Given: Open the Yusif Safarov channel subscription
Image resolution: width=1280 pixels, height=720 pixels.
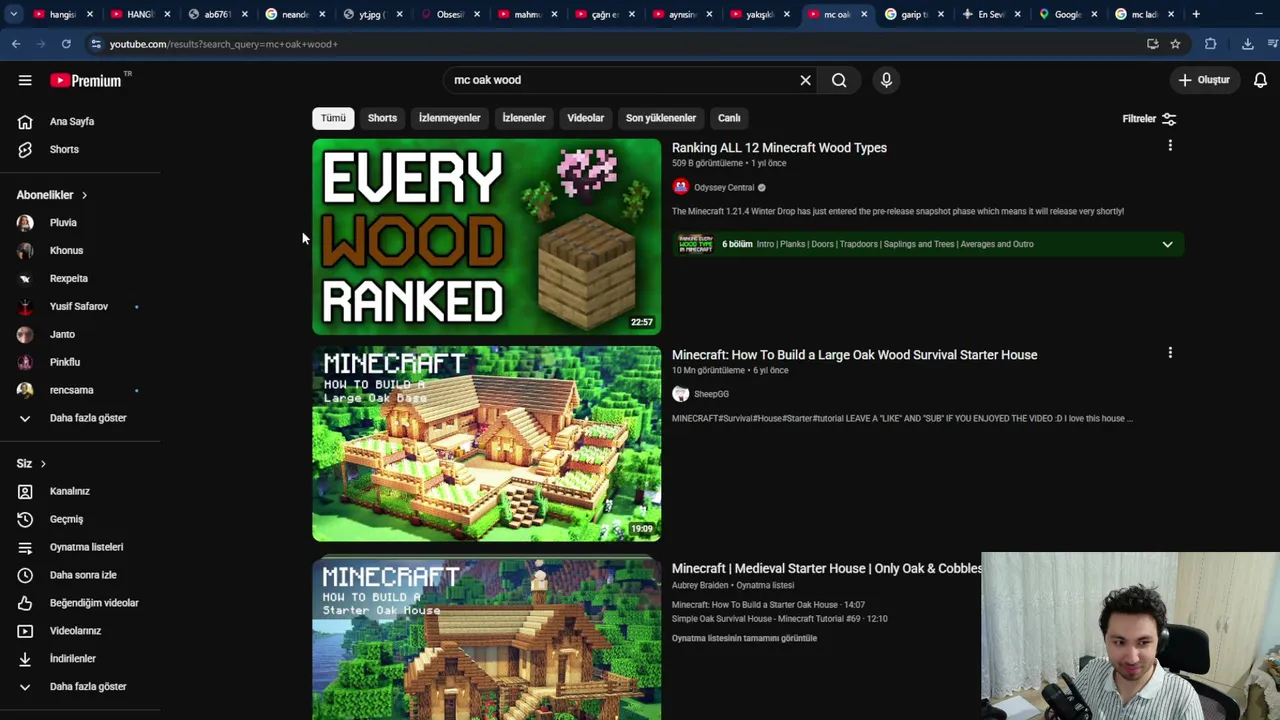Looking at the screenshot, I should tap(80, 307).
